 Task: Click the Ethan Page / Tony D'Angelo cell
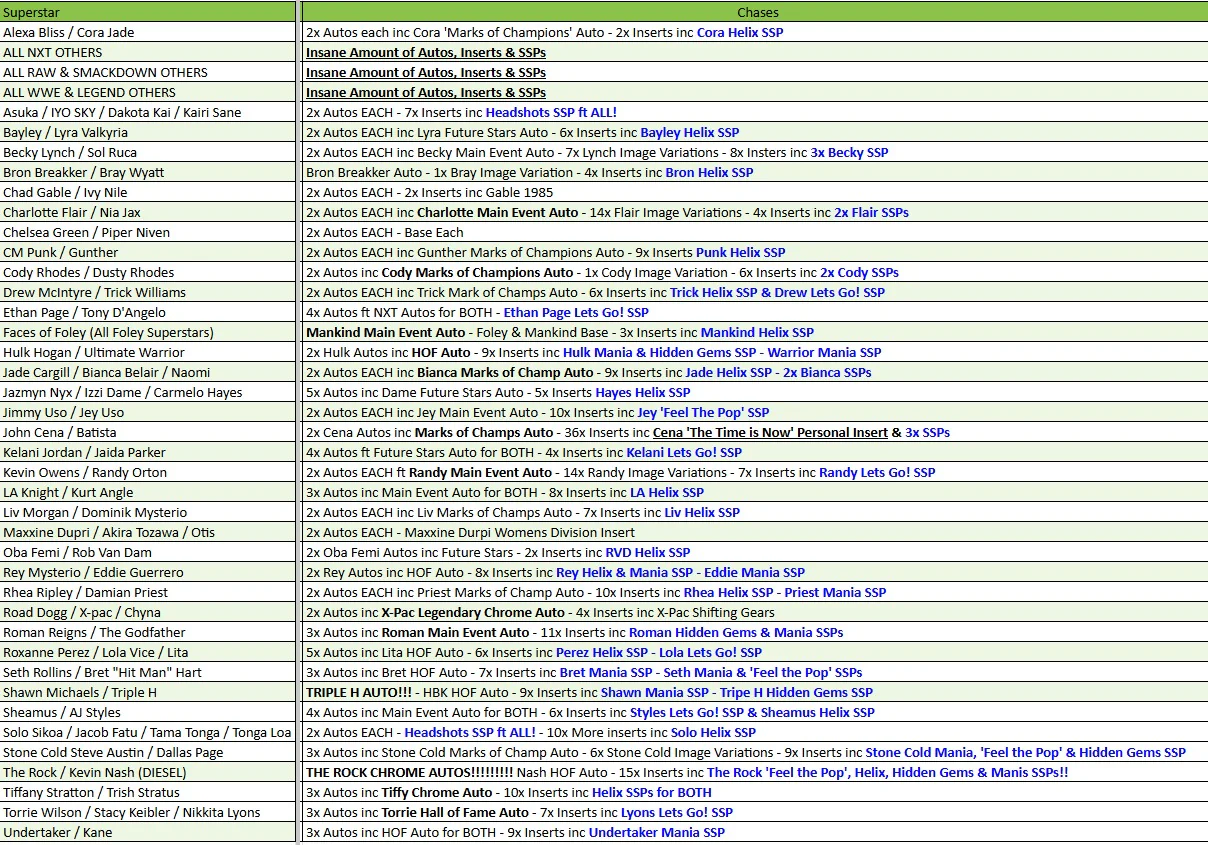tap(148, 312)
